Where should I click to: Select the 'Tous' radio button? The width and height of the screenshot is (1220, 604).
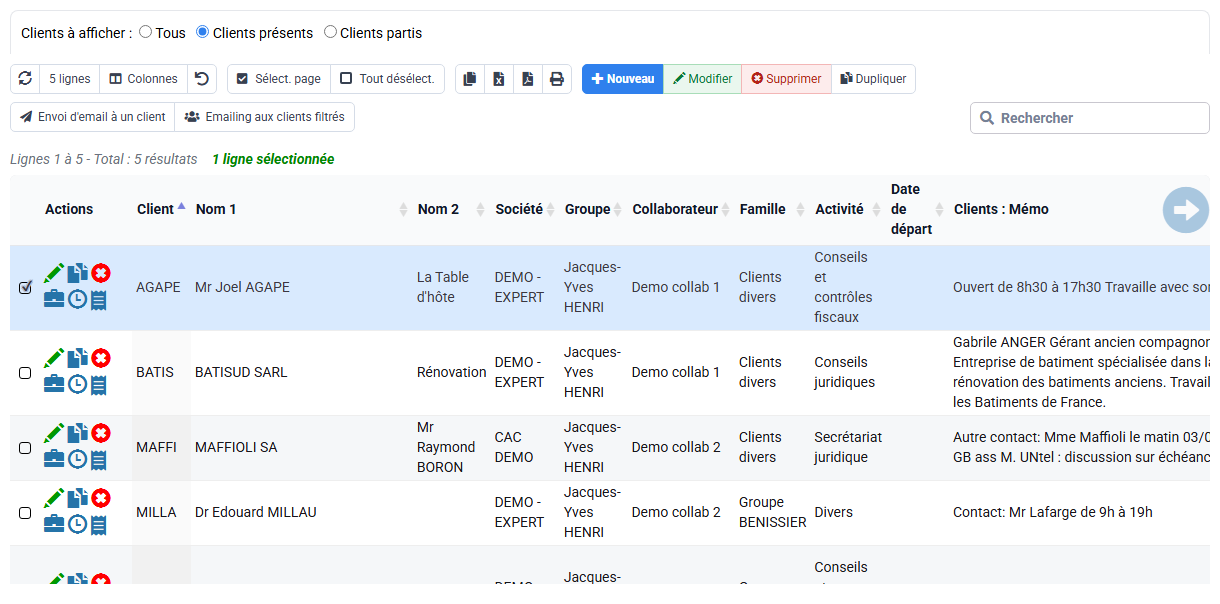(146, 32)
